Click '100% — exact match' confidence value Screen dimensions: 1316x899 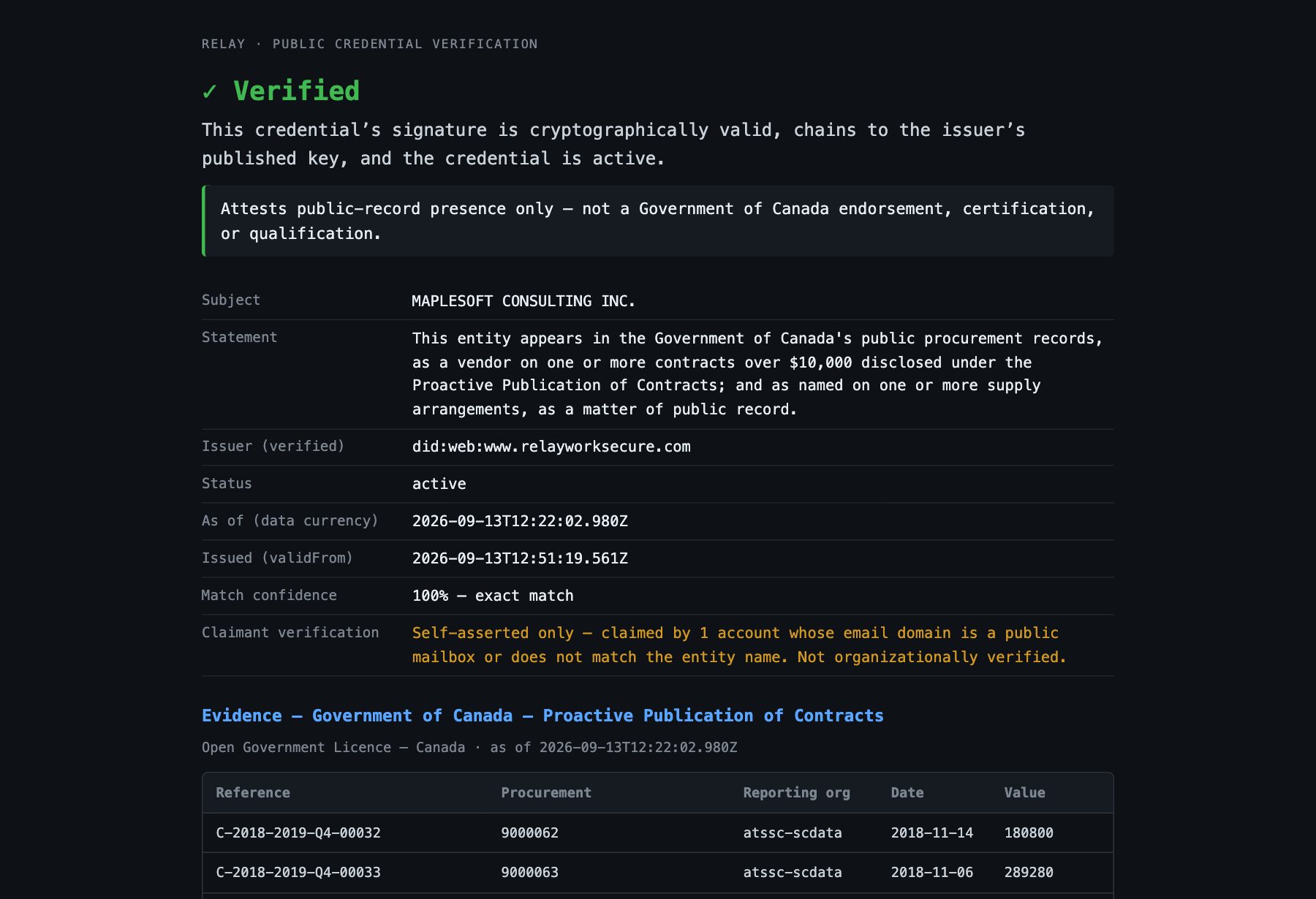493,596
